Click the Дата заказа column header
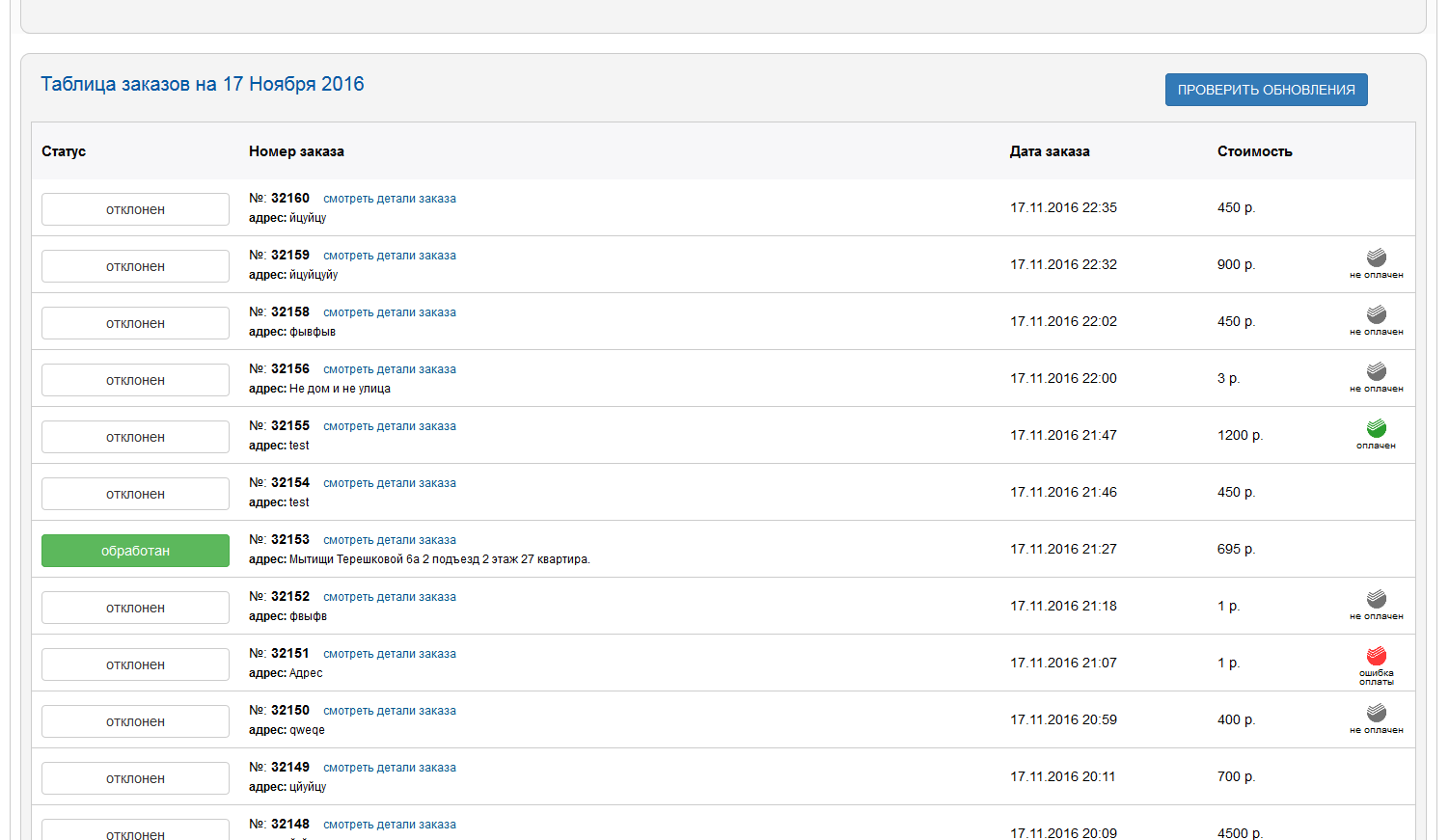The height and width of the screenshot is (840, 1449). [1050, 151]
